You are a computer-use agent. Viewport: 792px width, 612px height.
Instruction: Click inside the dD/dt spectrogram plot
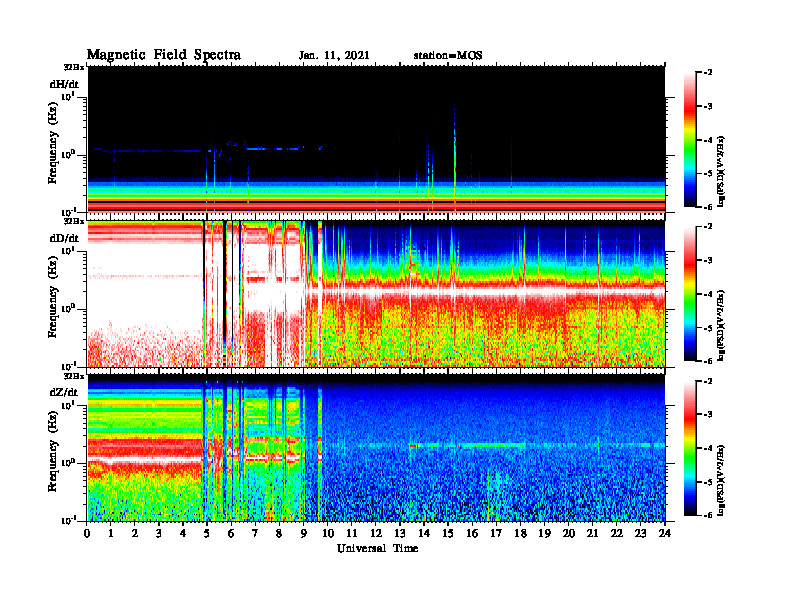click(376, 293)
